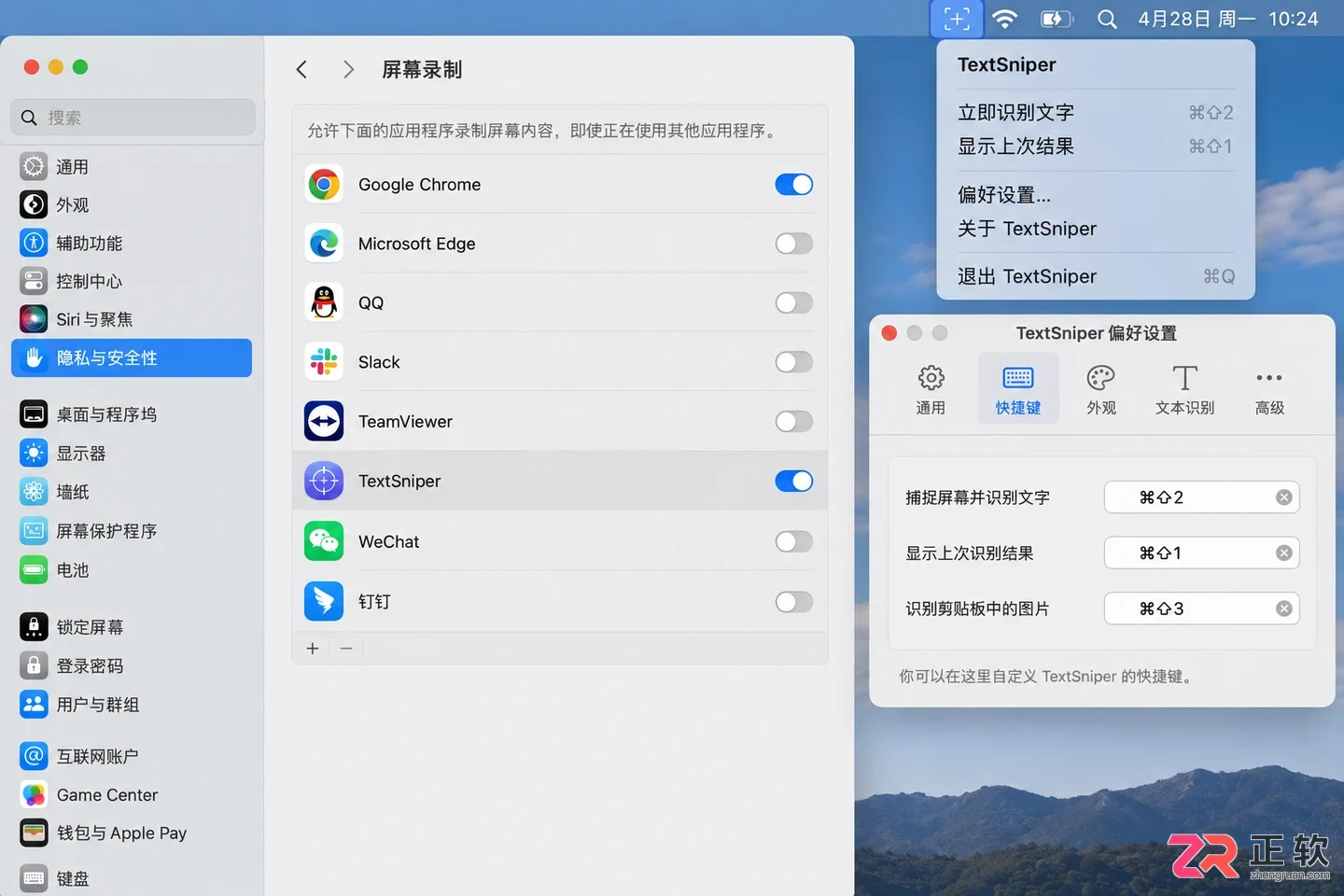Switch to 文本识别 tab in TextSniper preferences
This screenshot has width=1344, height=896.
click(x=1185, y=389)
